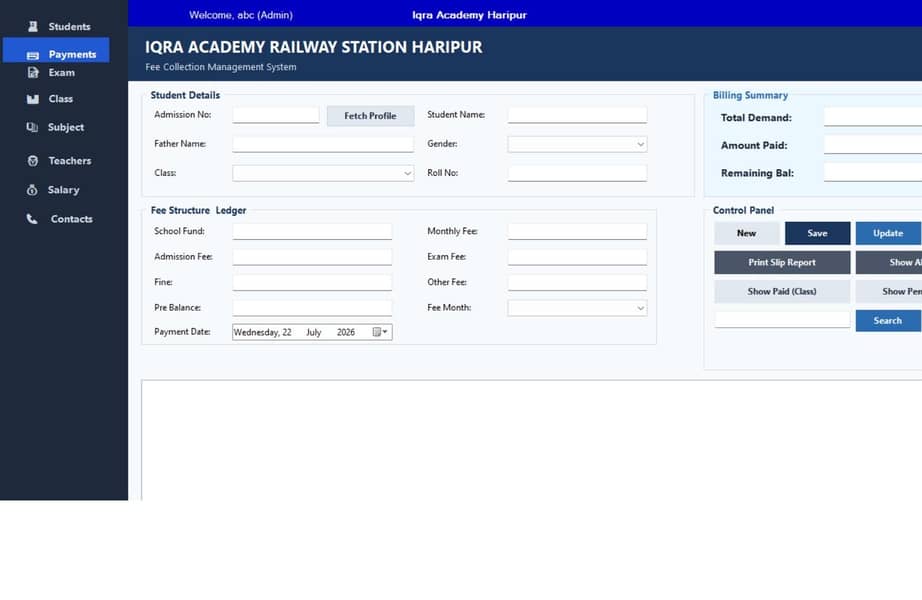Image resolution: width=922 pixels, height=600 pixels.
Task: Focus the Remaining Bal field
Action: tap(873, 172)
